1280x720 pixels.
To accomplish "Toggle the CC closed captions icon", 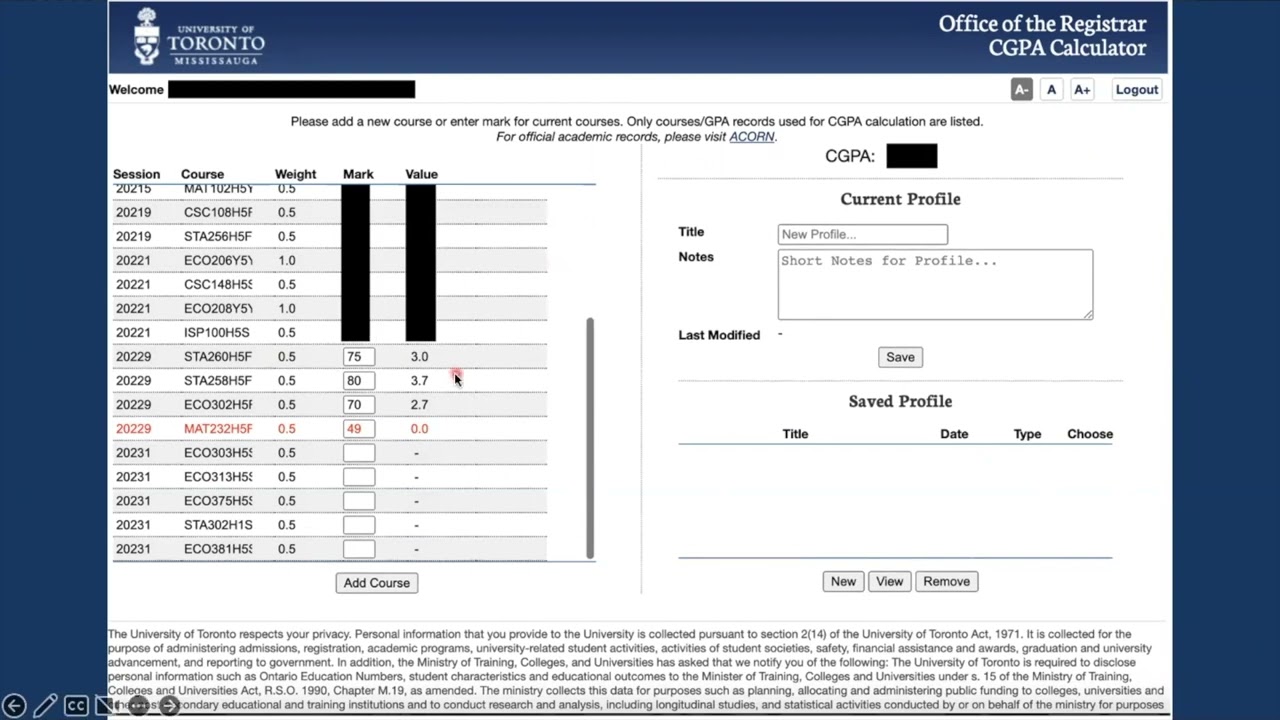I will pos(76,706).
